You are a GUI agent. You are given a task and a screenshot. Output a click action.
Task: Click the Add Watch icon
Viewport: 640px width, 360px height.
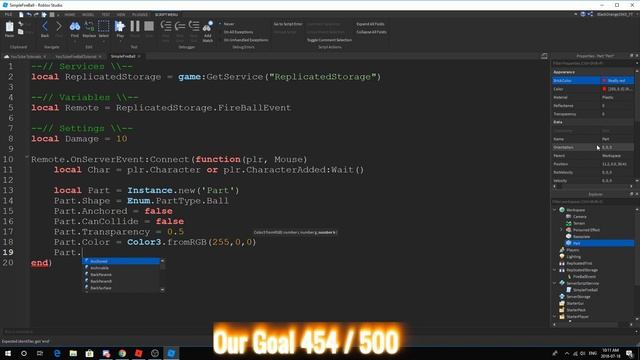click(x=208, y=27)
